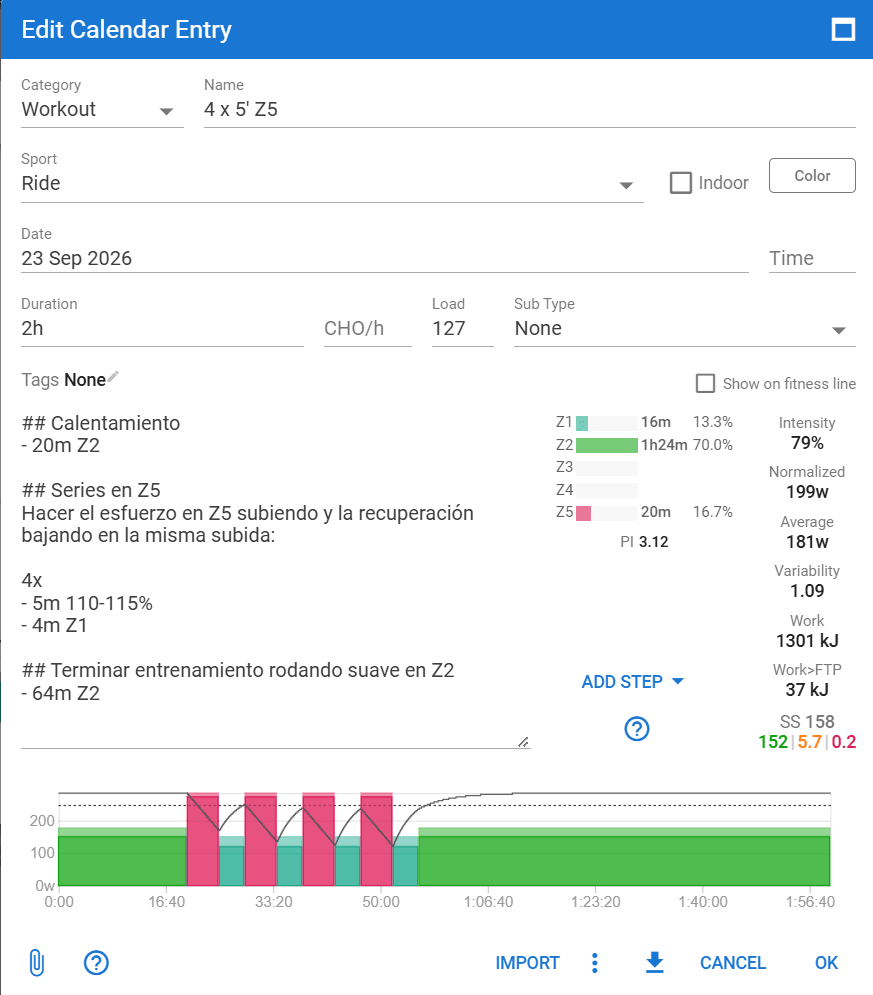Open the bottom-left help question icon
Viewport: 873px width, 995px height.
tap(96, 963)
